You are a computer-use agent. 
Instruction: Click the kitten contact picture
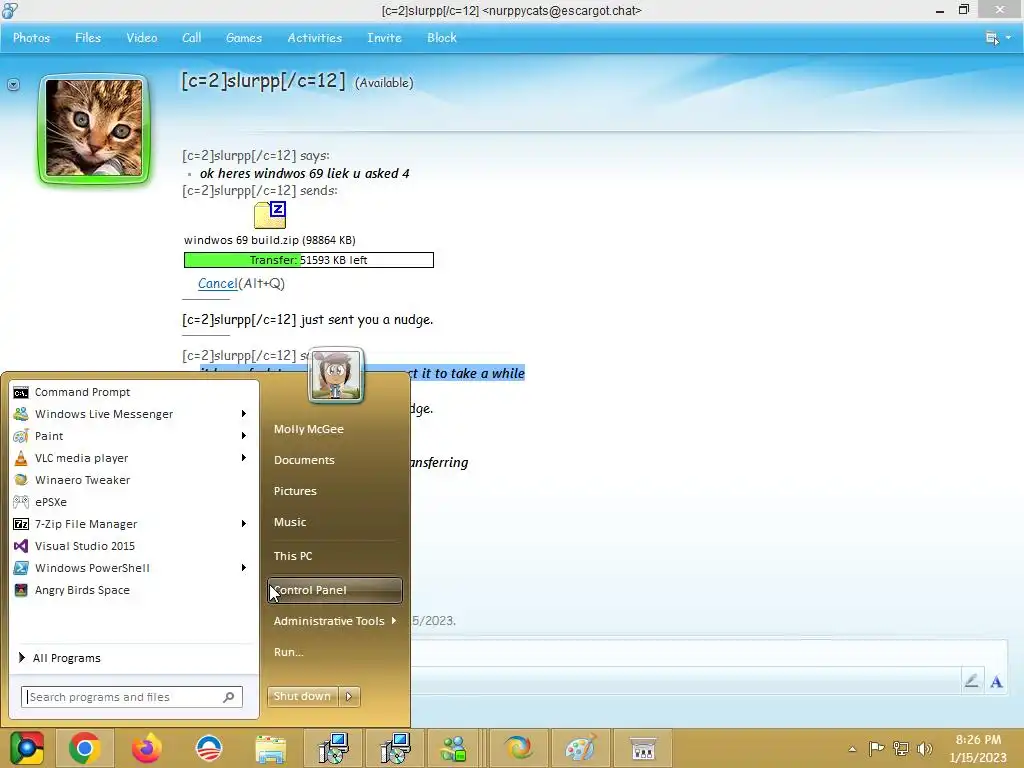pos(95,129)
